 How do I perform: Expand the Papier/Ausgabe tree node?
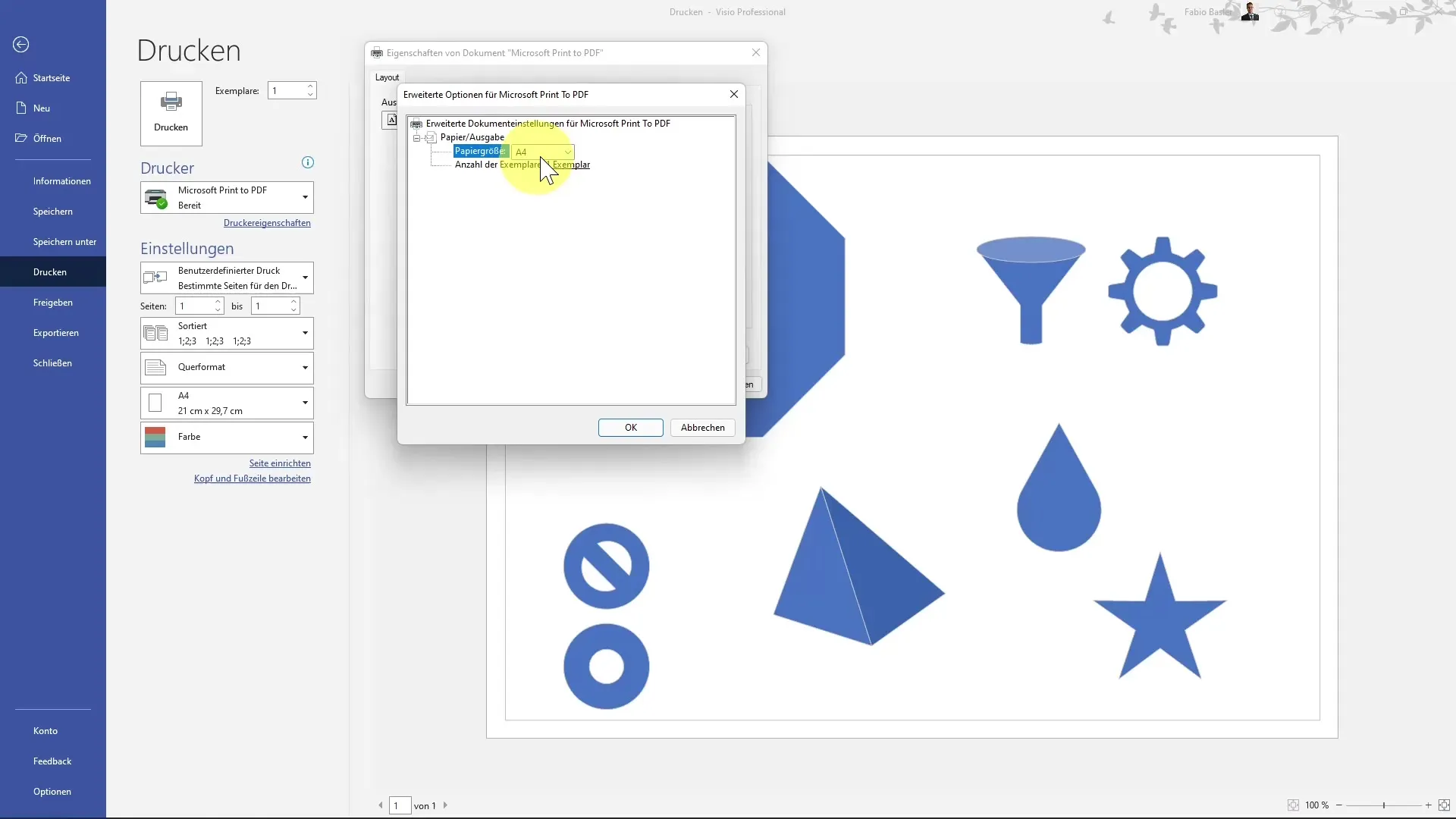click(x=417, y=137)
